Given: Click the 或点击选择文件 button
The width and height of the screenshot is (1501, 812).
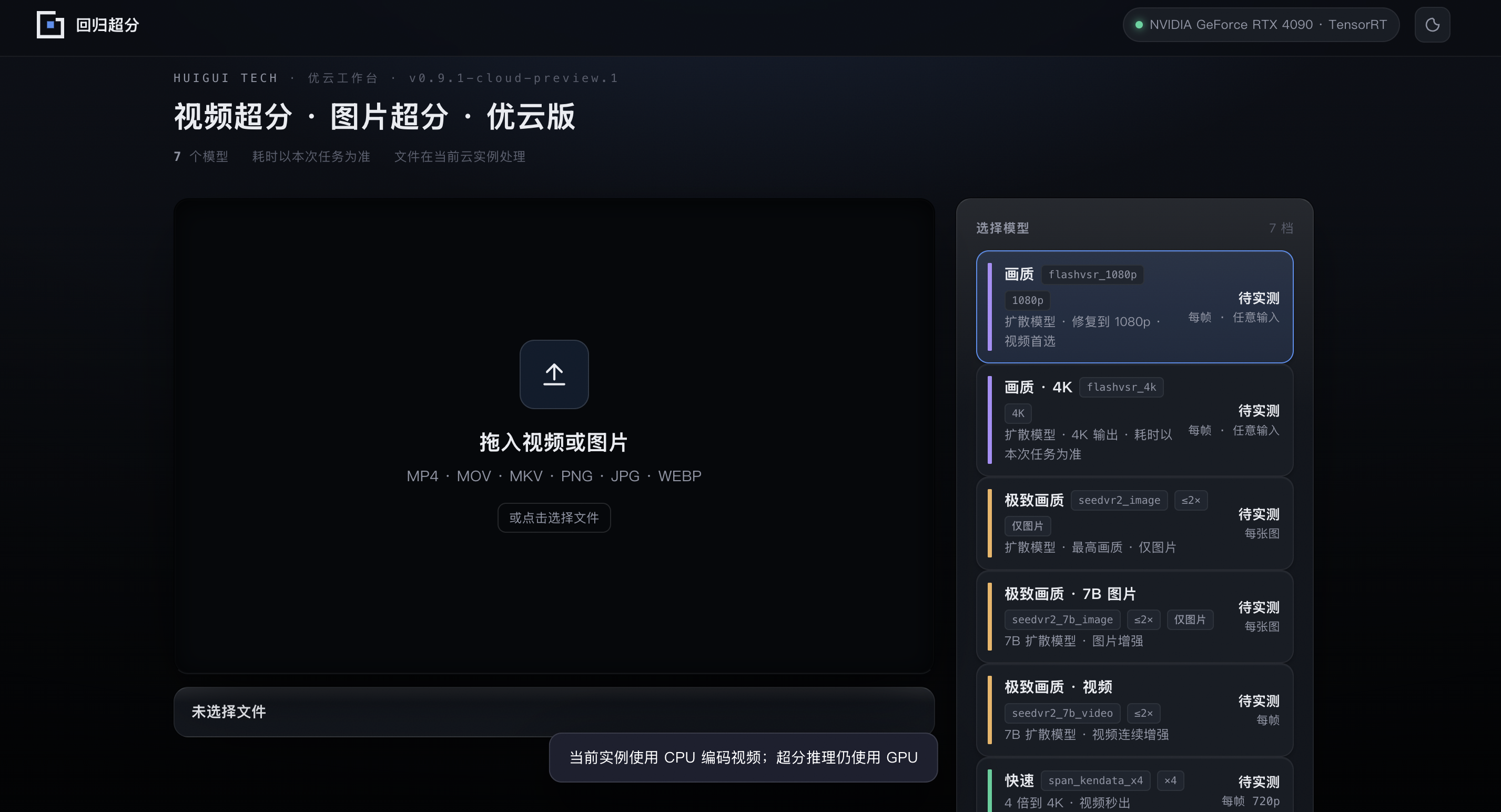Looking at the screenshot, I should tap(554, 518).
